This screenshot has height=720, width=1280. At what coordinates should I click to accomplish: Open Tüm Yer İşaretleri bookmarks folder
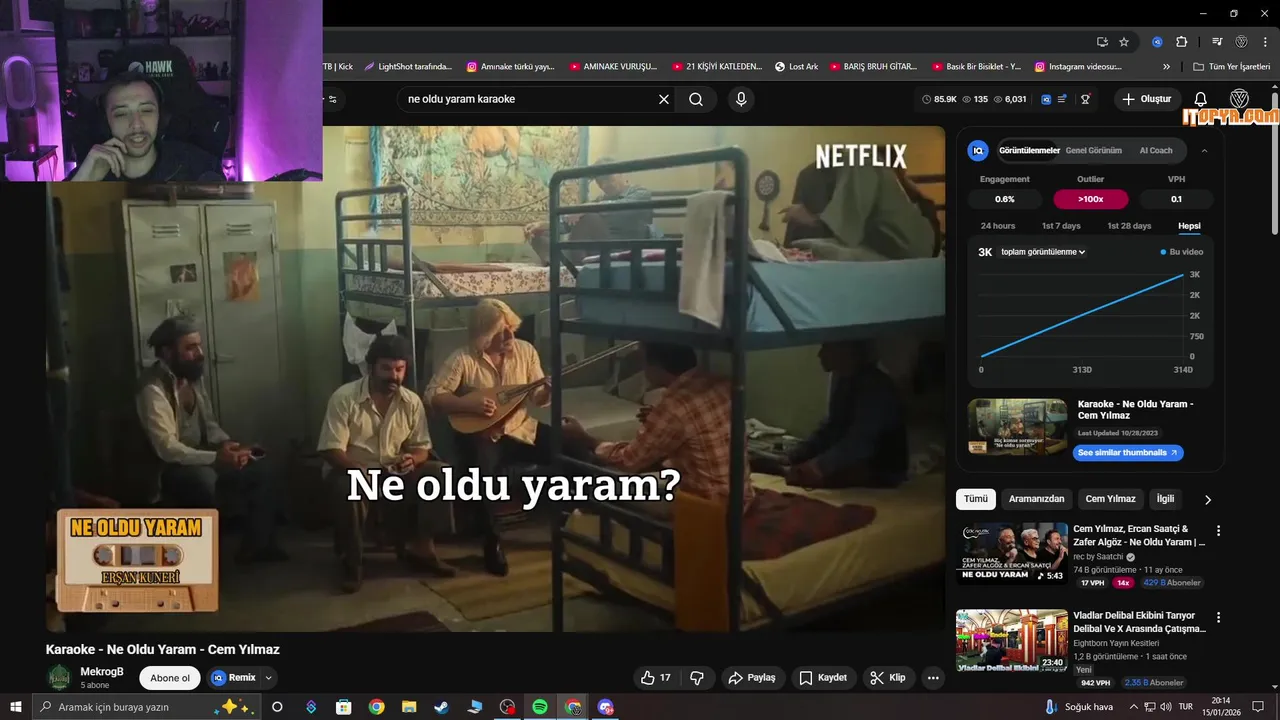(1231, 67)
